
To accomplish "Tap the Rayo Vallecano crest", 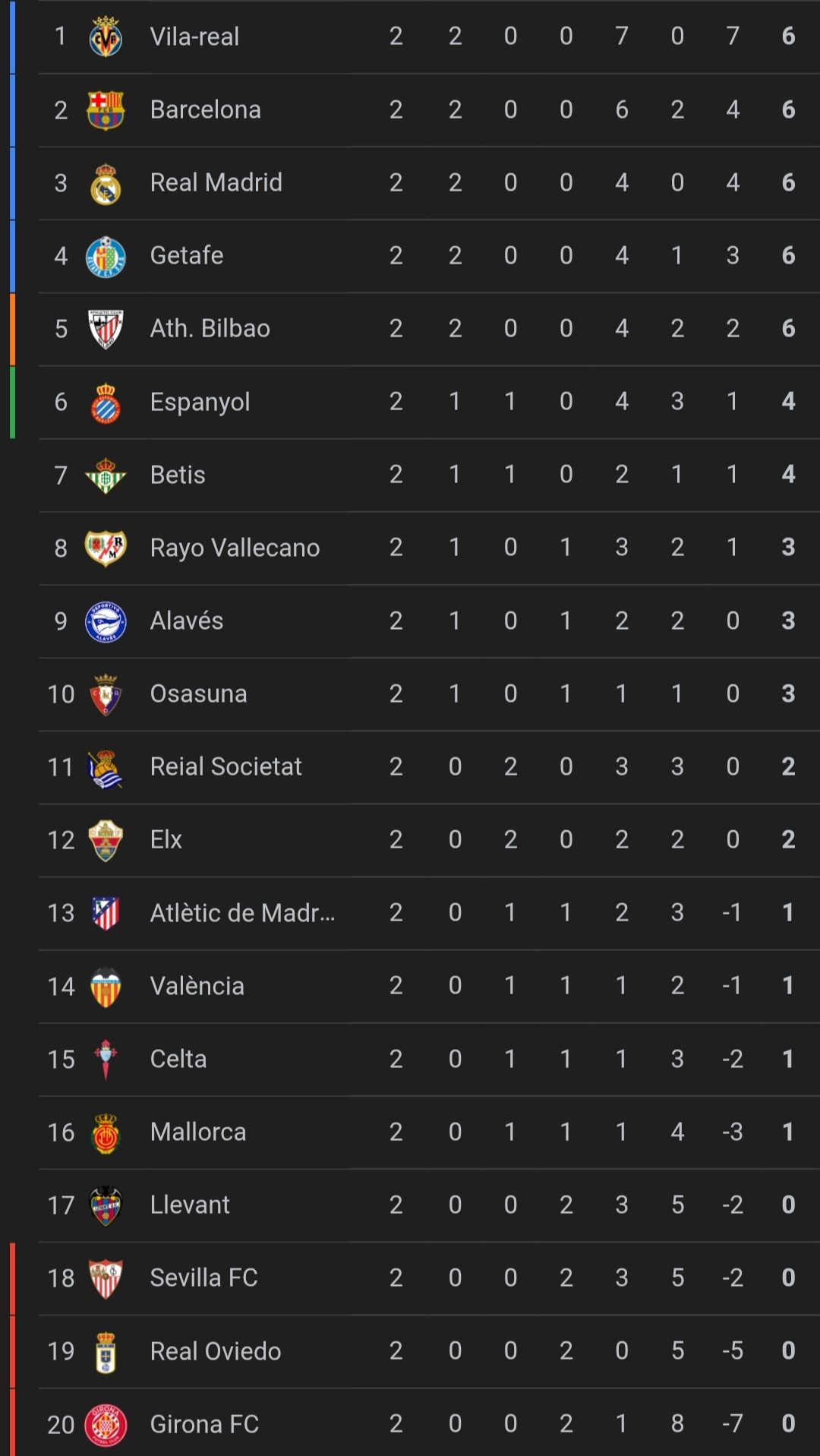I will coord(106,548).
